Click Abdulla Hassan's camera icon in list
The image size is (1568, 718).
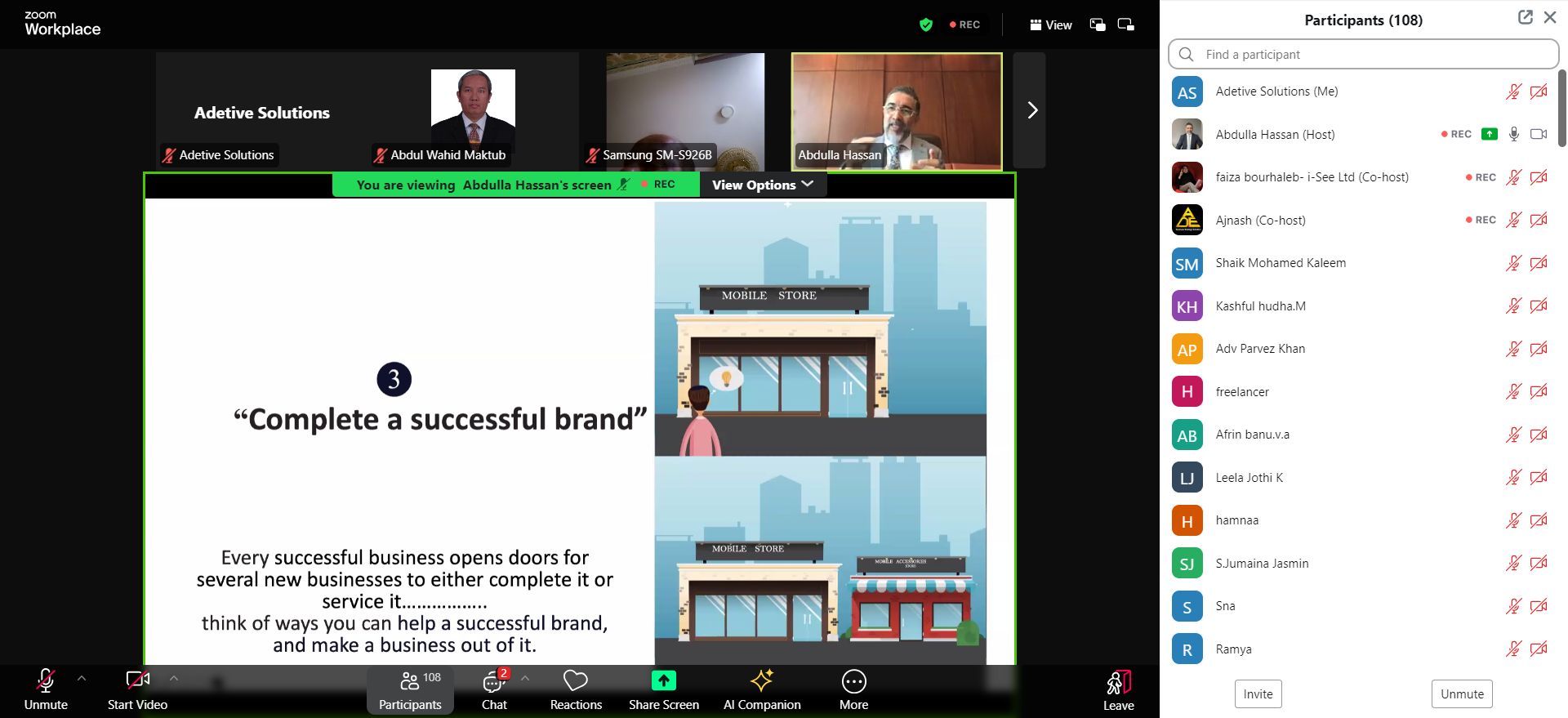coord(1539,134)
